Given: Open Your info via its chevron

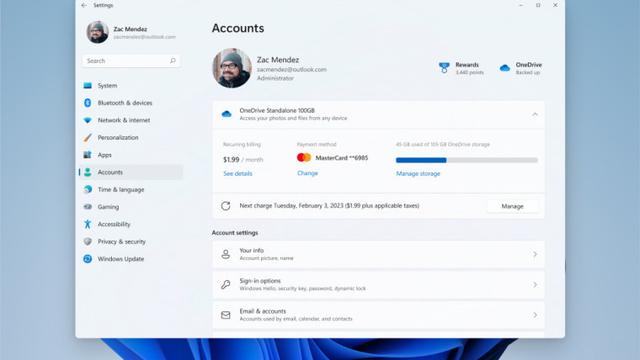Looking at the screenshot, I should (535, 254).
